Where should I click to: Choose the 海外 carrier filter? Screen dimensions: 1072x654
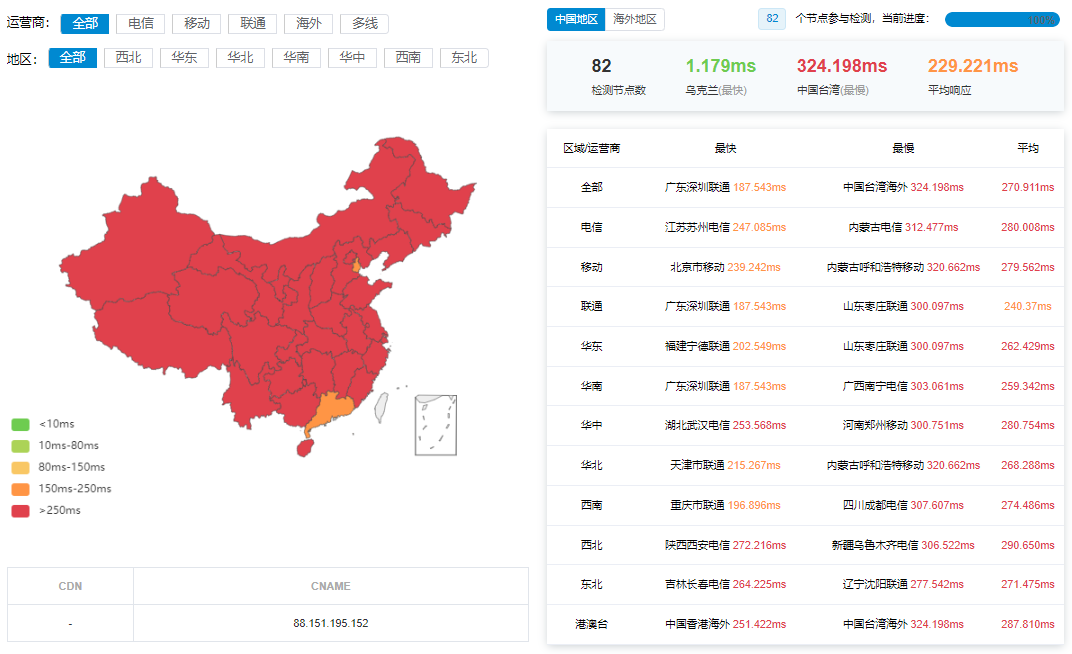pyautogui.click(x=309, y=23)
